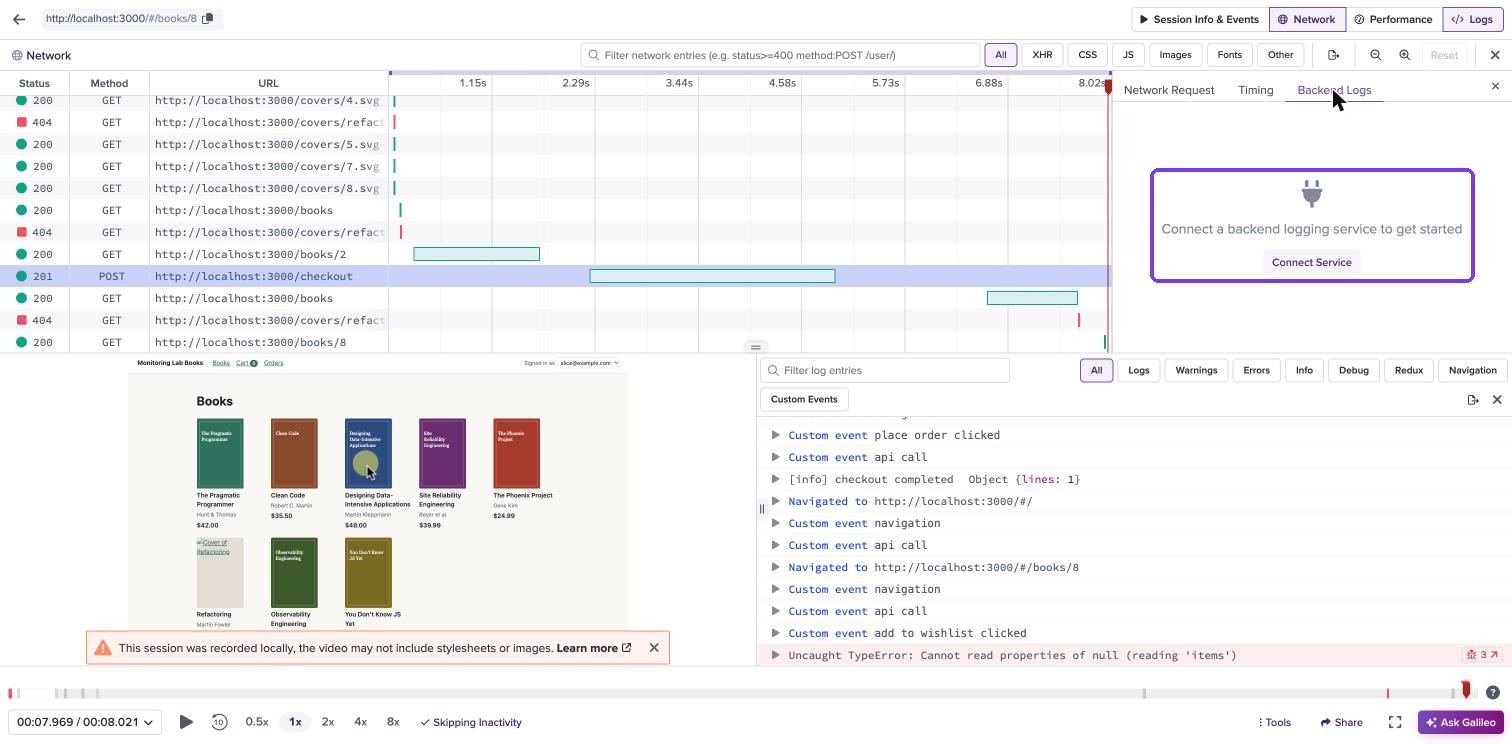This screenshot has height=744, width=1512.
Task: Copy the session URL with the clipboard icon
Action: (x=208, y=19)
